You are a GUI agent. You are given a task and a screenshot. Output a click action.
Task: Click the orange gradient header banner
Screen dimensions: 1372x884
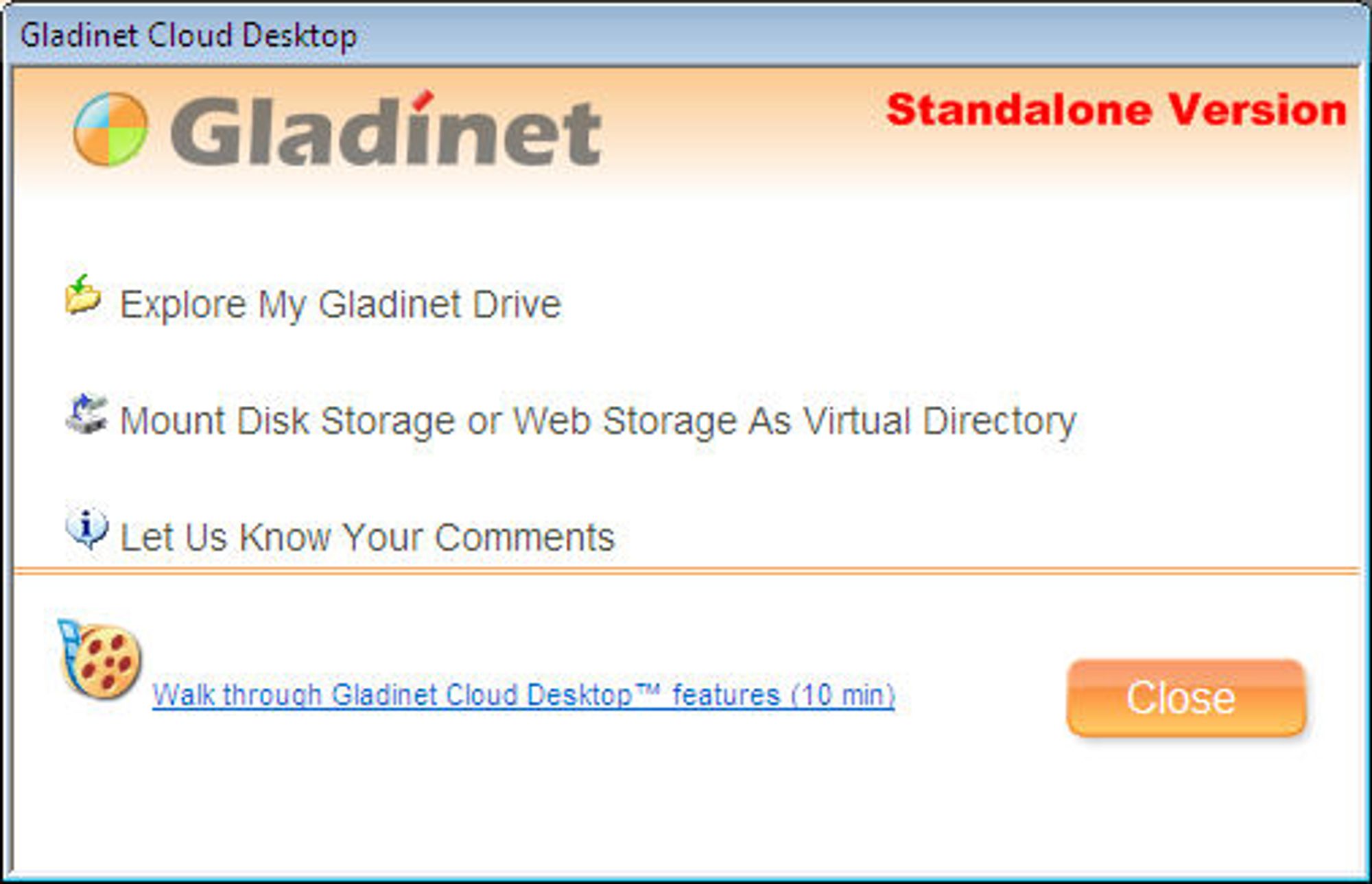point(686,130)
